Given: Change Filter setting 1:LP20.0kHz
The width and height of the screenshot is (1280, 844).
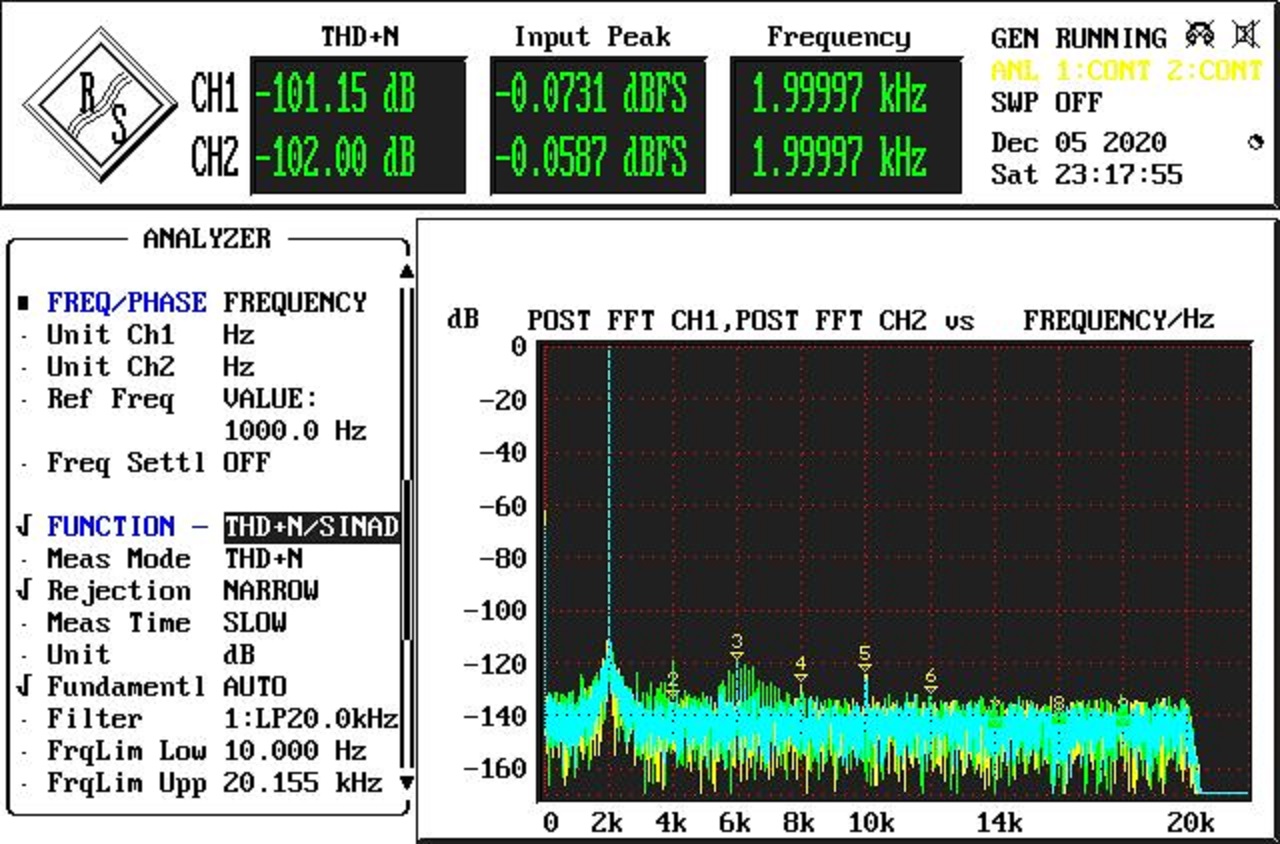Looking at the screenshot, I should click(x=311, y=719).
